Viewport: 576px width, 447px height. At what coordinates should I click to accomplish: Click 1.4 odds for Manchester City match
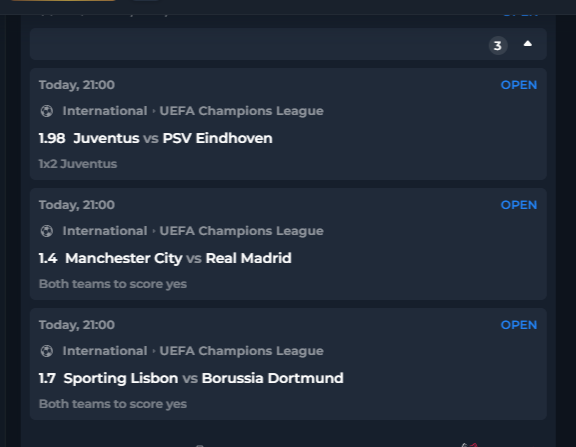48,258
